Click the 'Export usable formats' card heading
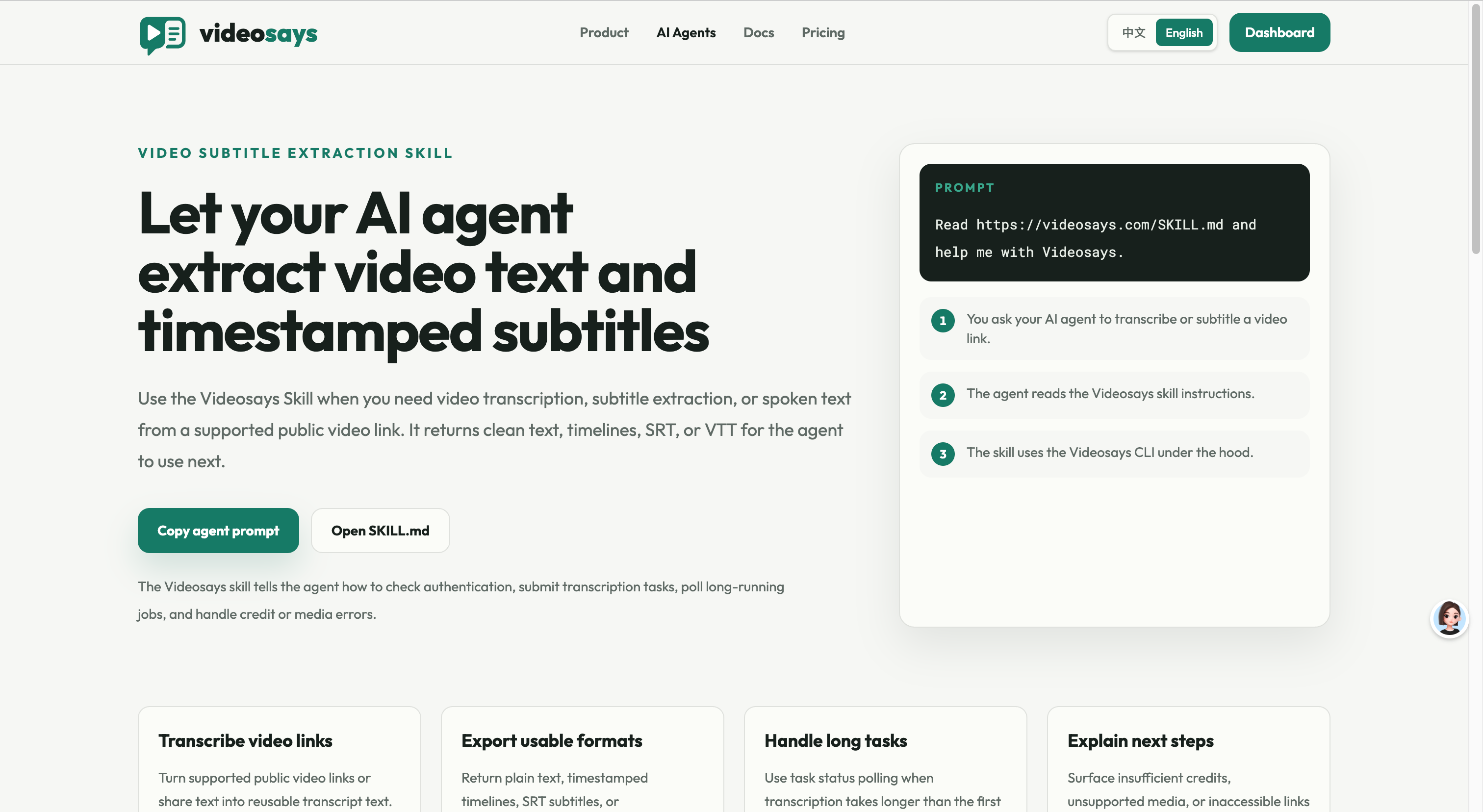 coord(552,740)
